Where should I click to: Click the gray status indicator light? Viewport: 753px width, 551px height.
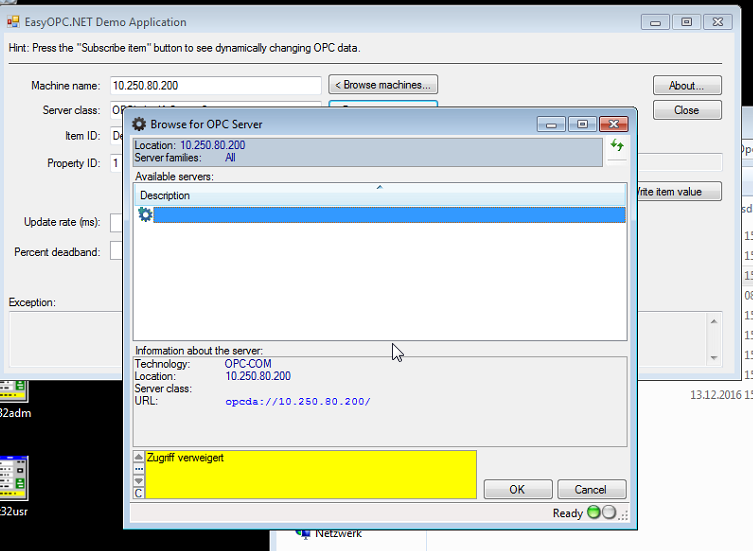pos(609,513)
